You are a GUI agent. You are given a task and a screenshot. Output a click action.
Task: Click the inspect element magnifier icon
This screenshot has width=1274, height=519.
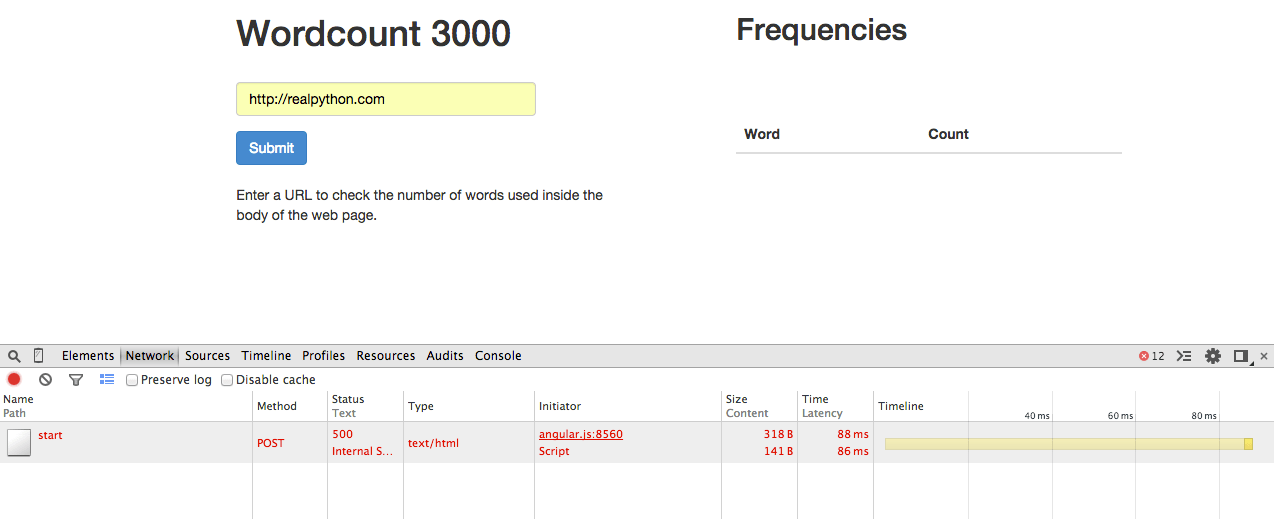click(14, 356)
